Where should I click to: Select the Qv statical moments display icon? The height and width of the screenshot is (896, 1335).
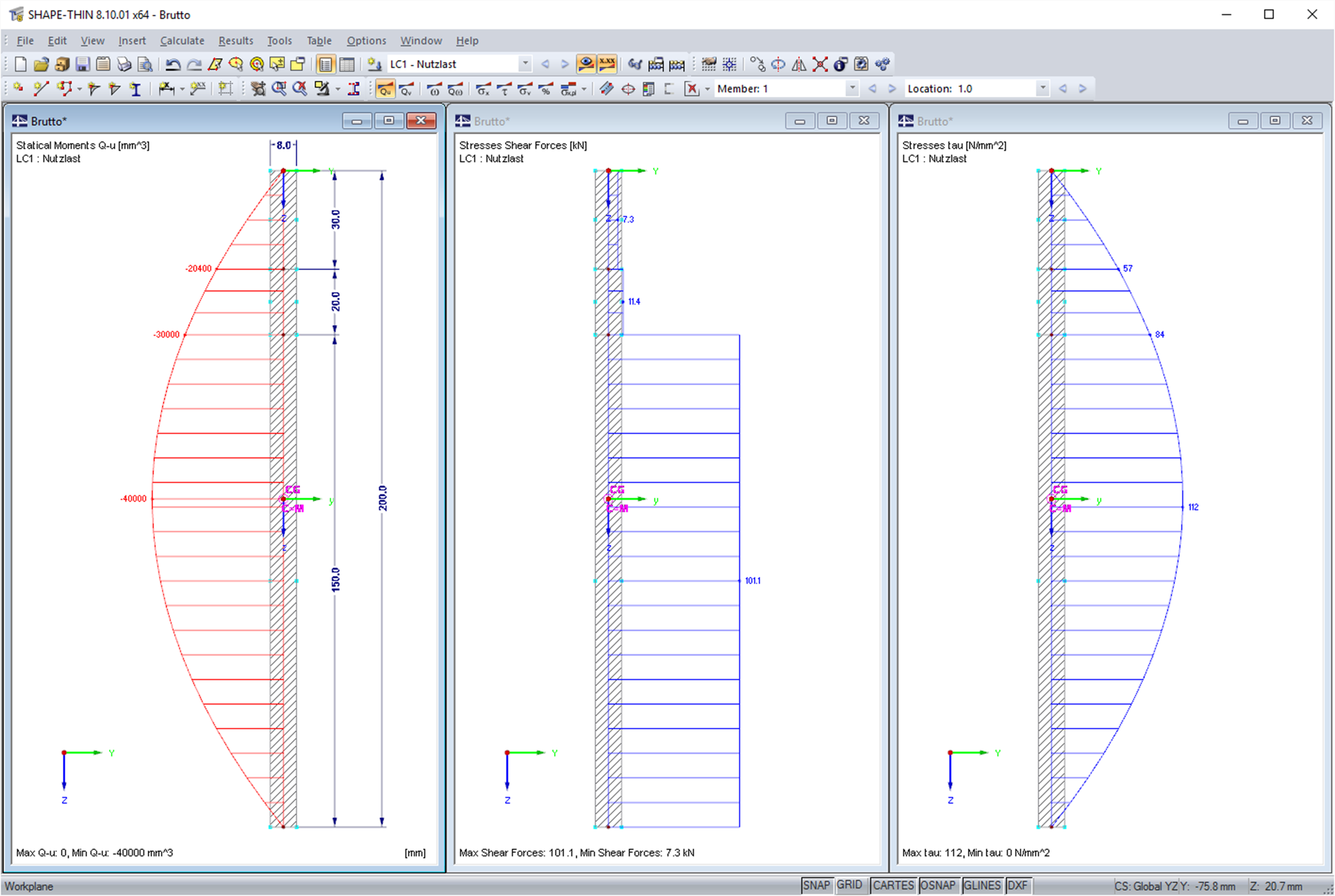coord(406,89)
